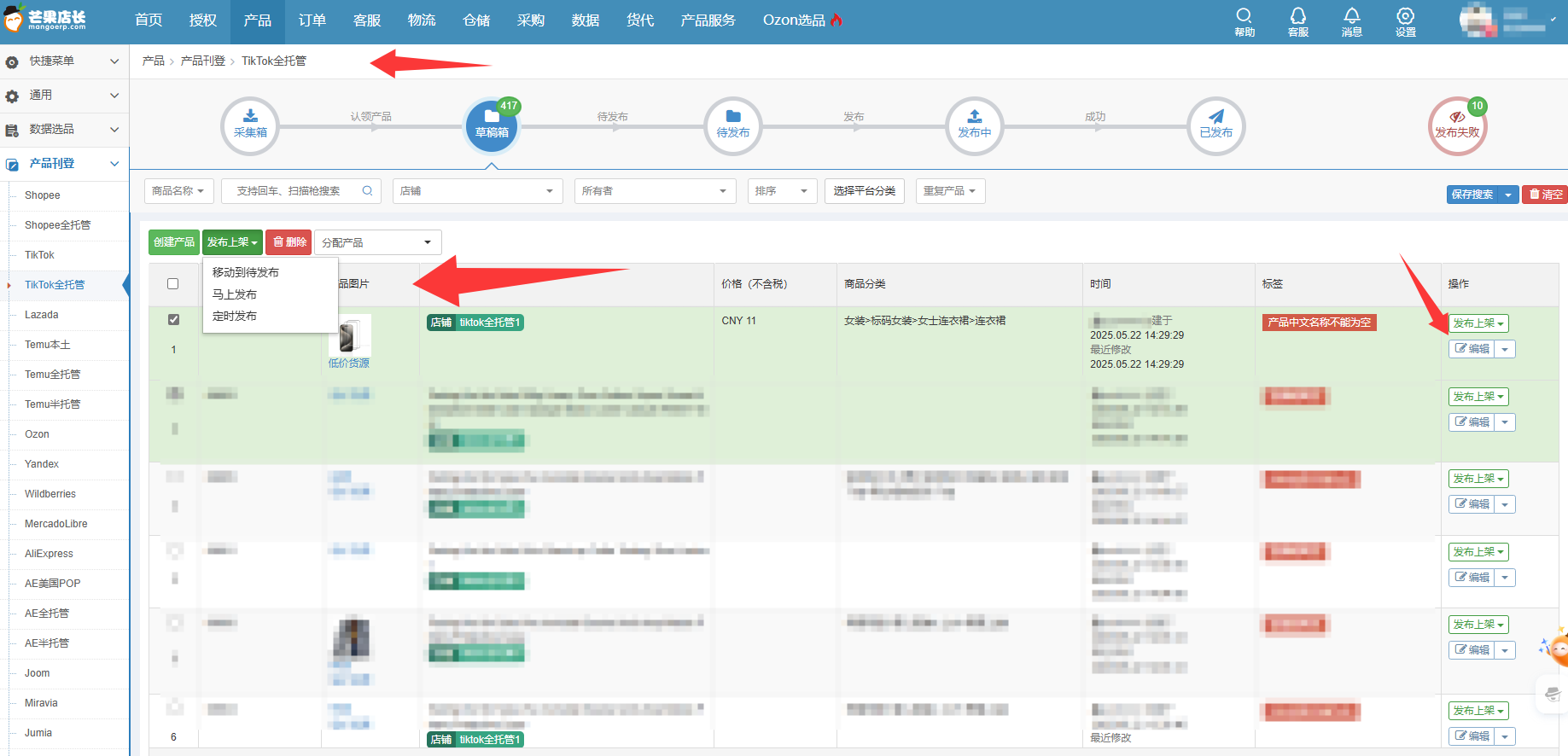Choose 定时发布 from the publish menu

coord(235,316)
